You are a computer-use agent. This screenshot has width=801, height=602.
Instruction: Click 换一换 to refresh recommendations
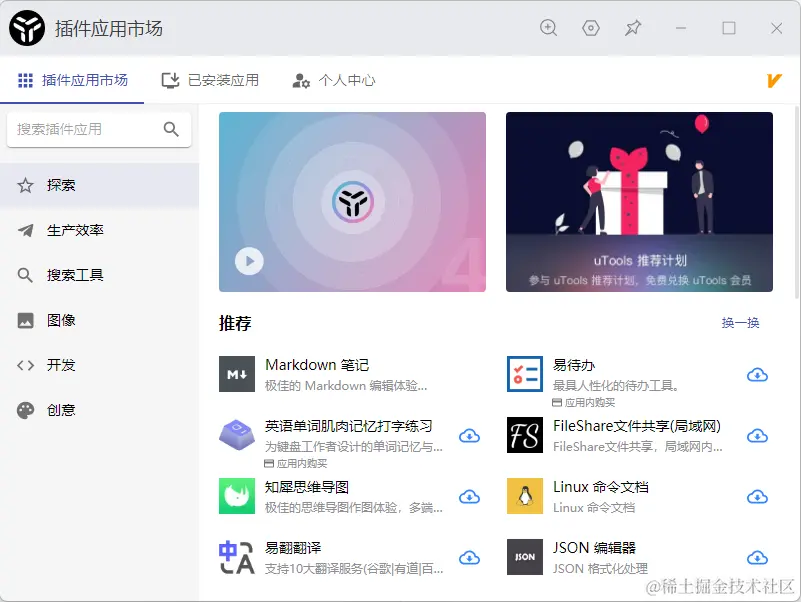coord(740,322)
